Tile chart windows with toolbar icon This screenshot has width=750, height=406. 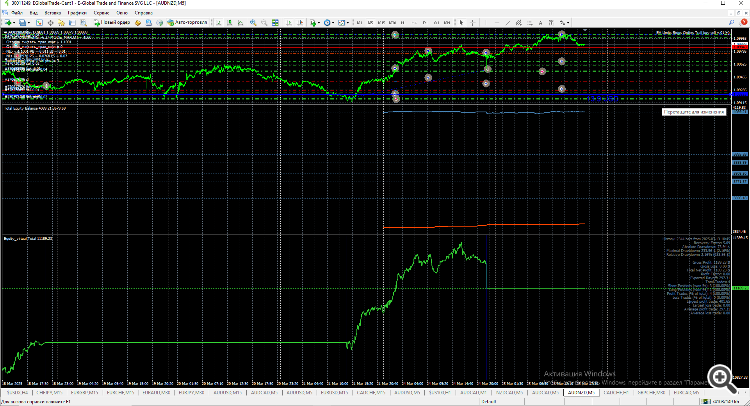pos(275,22)
